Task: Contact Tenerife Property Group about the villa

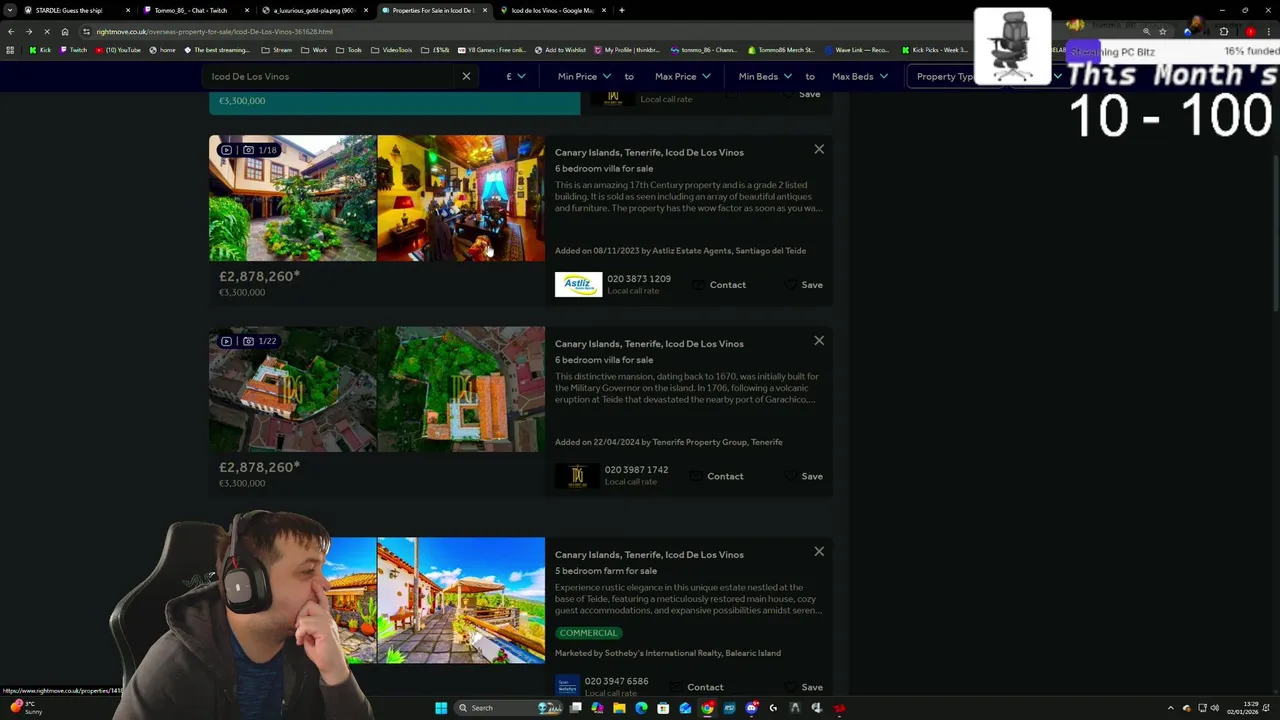Action: tap(717, 476)
